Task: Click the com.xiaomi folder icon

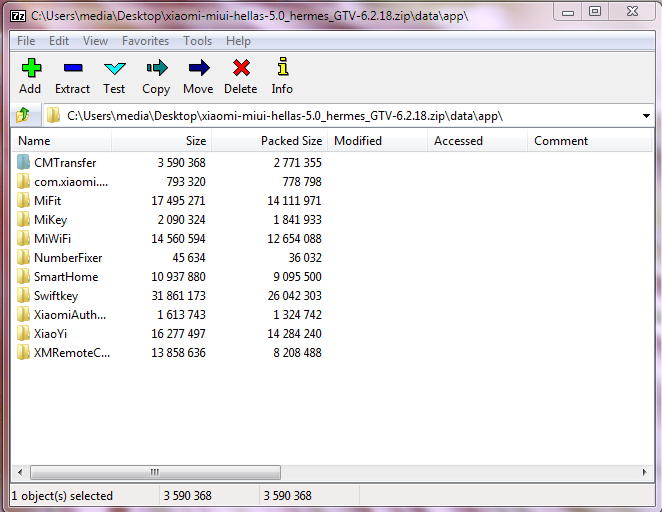Action: pos(24,181)
